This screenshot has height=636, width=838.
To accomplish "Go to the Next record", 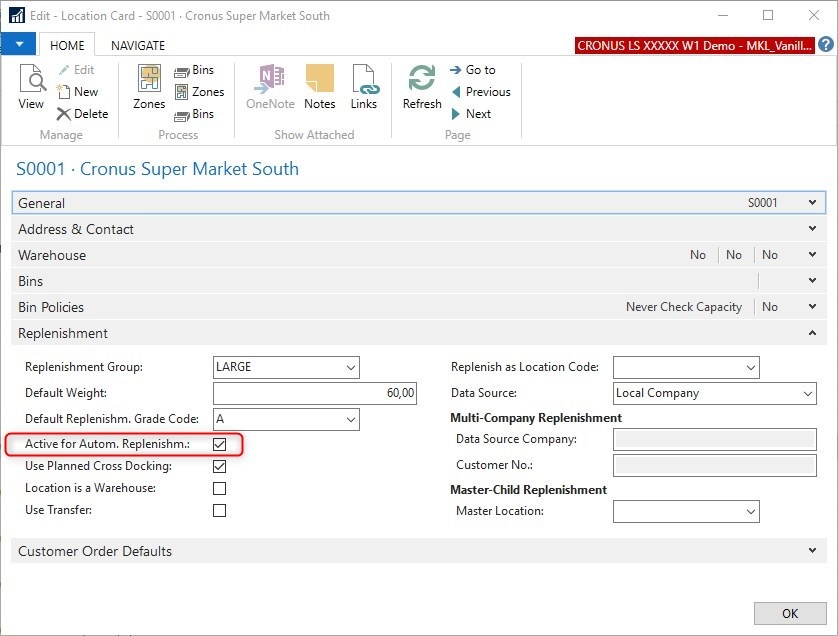I will [470, 114].
